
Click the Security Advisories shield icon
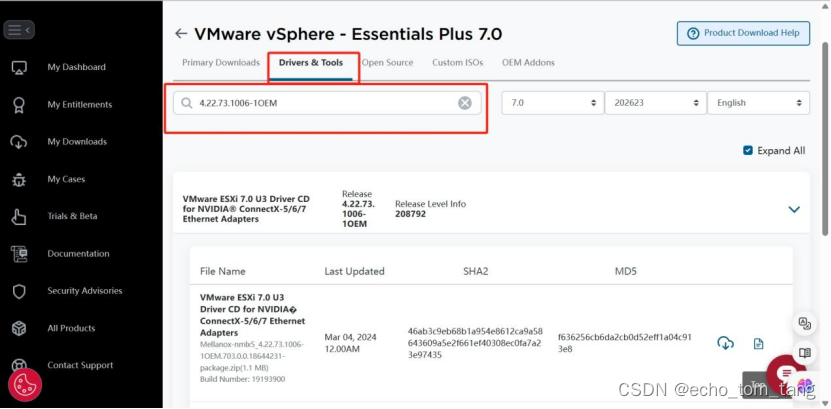coord(19,291)
